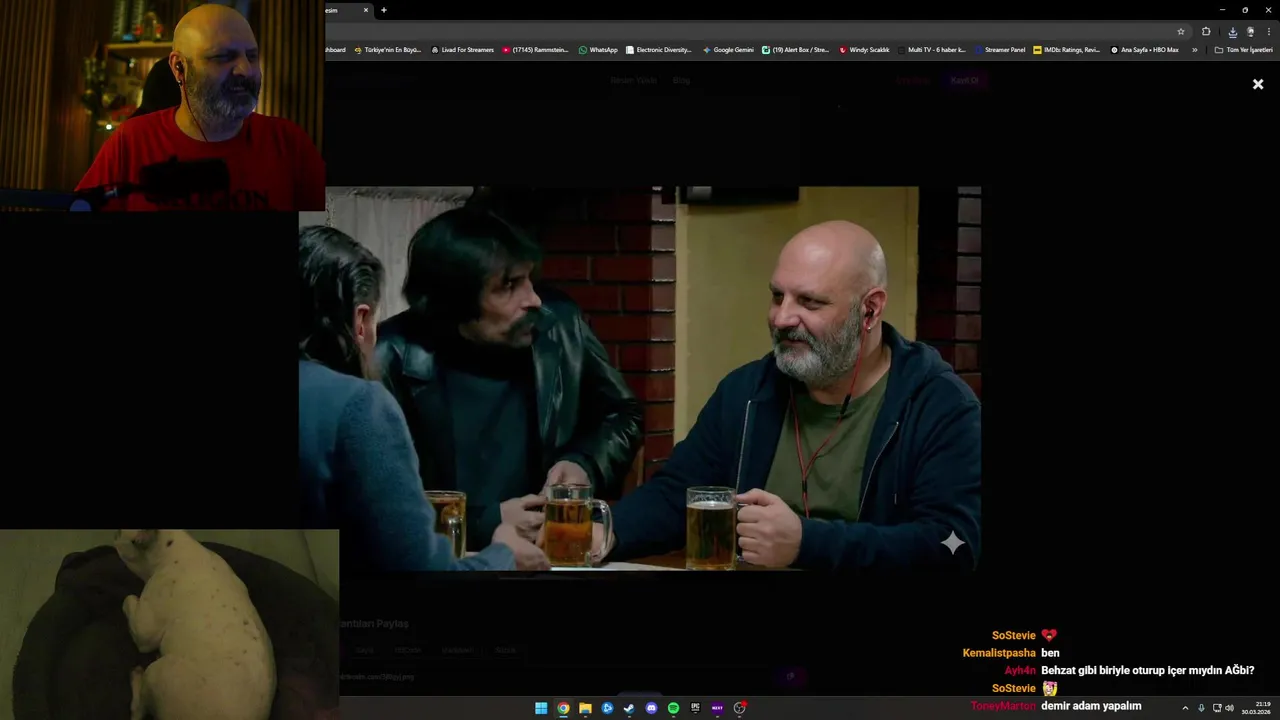Open the 'Windy: Sıcaklık' bookmark
Screen dimensions: 1280x720
click(x=864, y=49)
